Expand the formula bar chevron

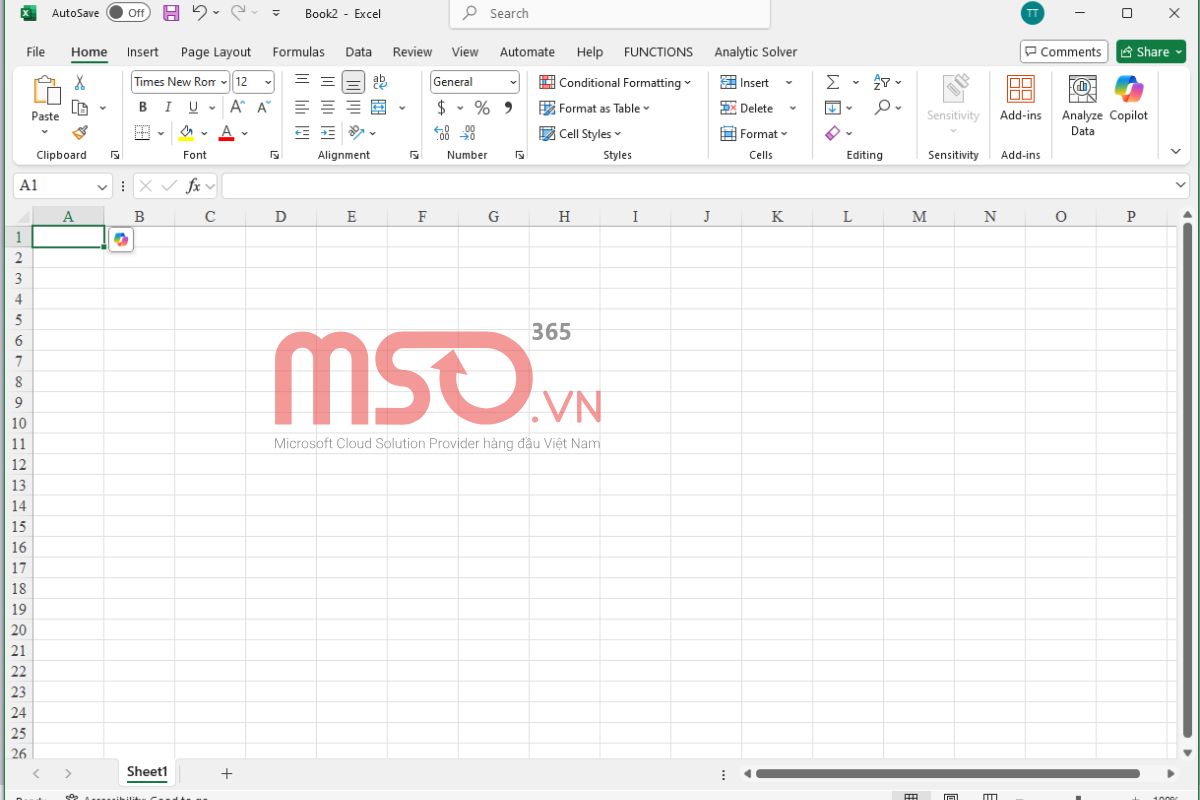1181,186
